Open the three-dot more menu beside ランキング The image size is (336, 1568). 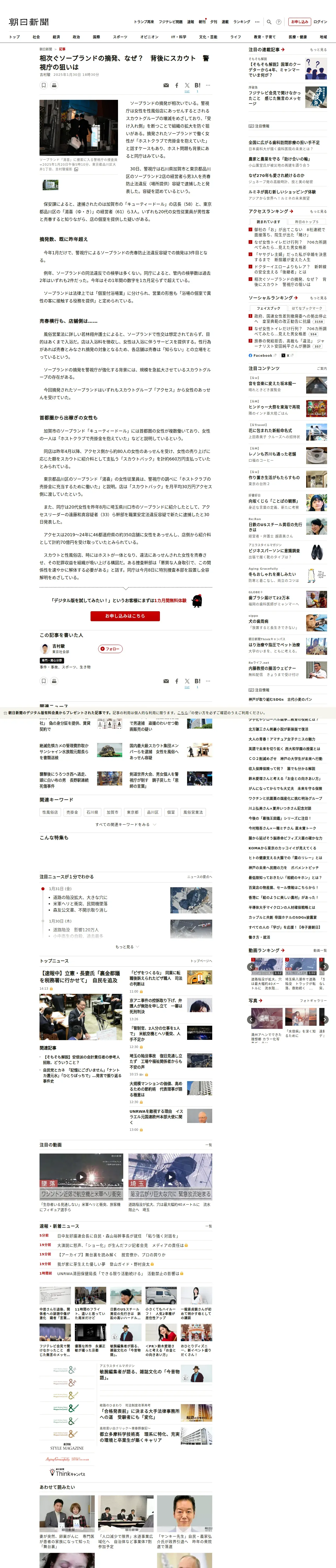(257, 22)
